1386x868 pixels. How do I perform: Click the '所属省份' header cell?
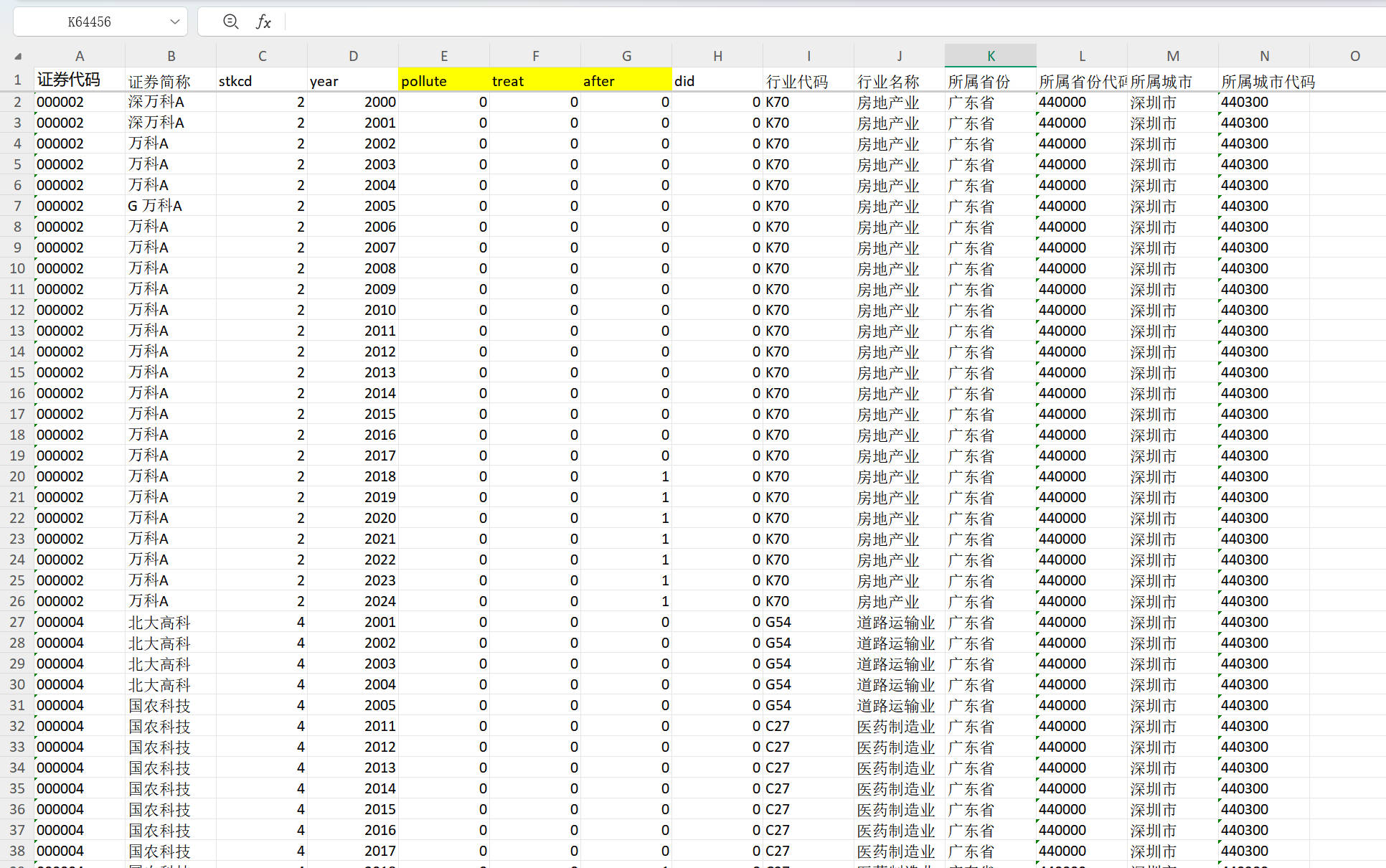990,80
